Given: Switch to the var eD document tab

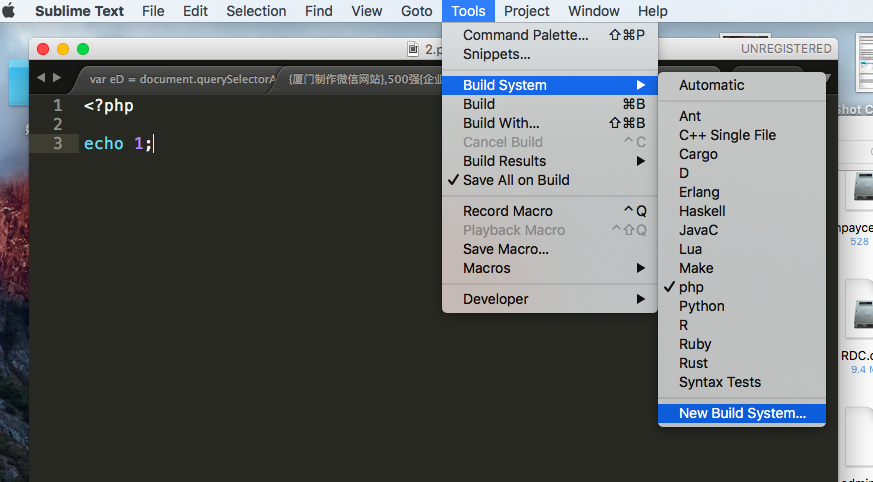Looking at the screenshot, I should (180, 79).
